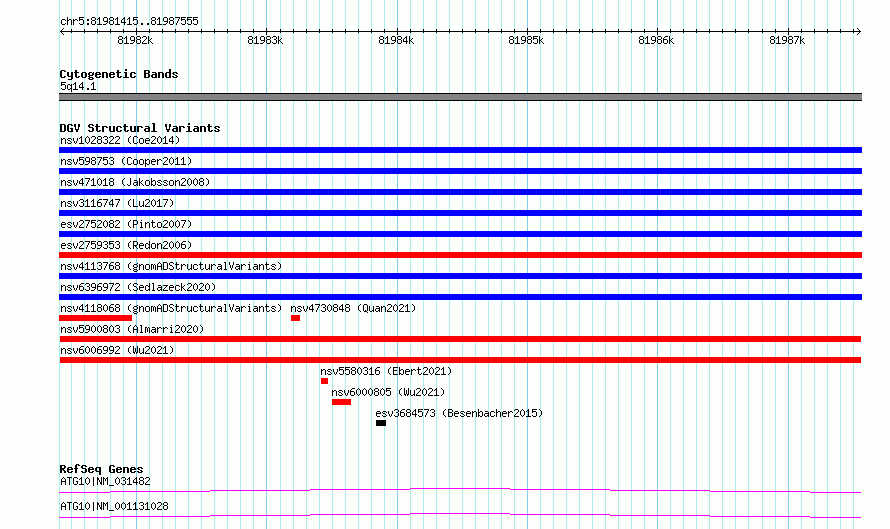Viewport: 890px width, 529px height.
Task: Click the nsv598753 (Cooper2011) label
Action: [x=126, y=161]
